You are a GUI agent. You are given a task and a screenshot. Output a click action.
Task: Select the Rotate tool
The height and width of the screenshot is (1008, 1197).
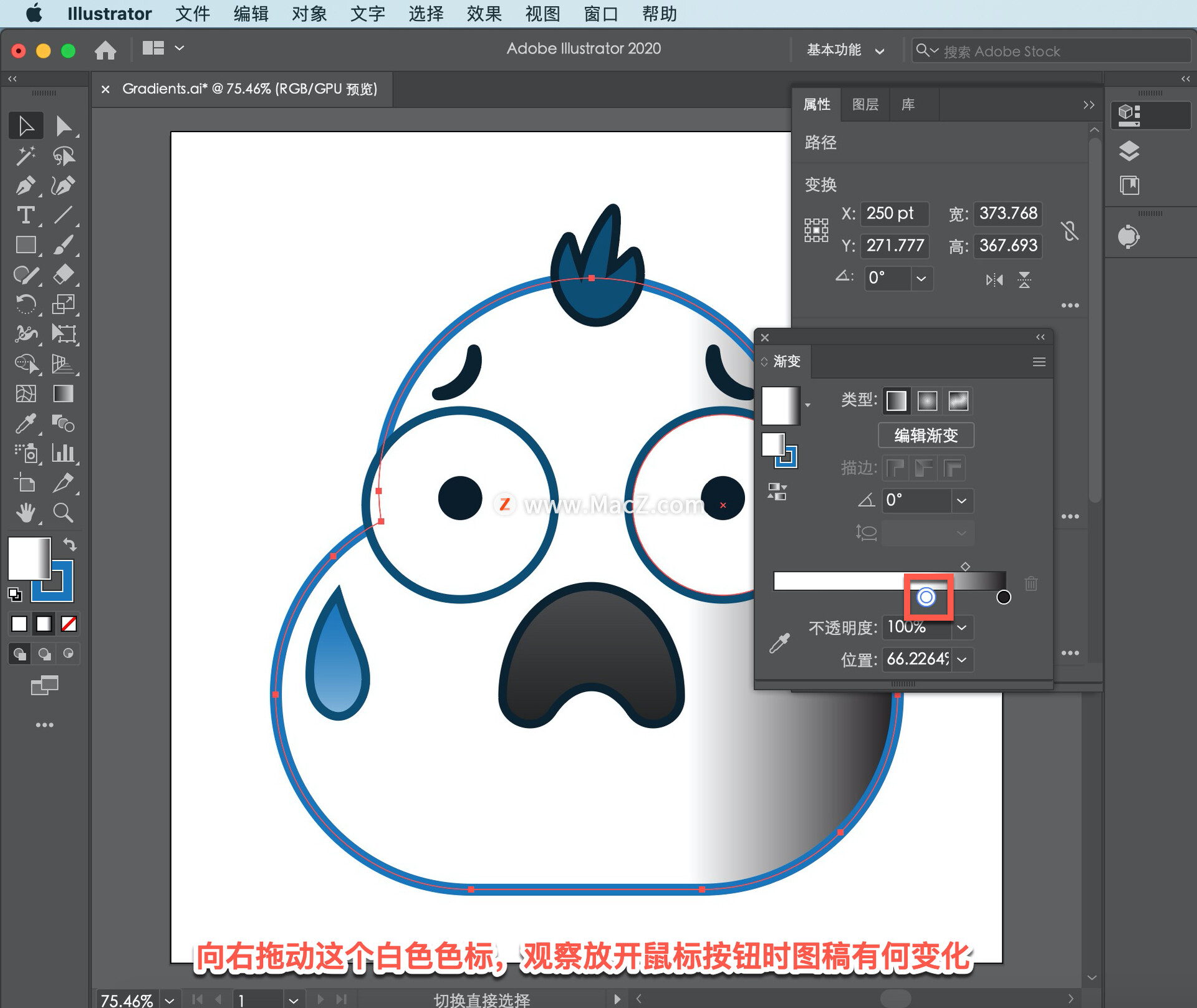coord(25,304)
